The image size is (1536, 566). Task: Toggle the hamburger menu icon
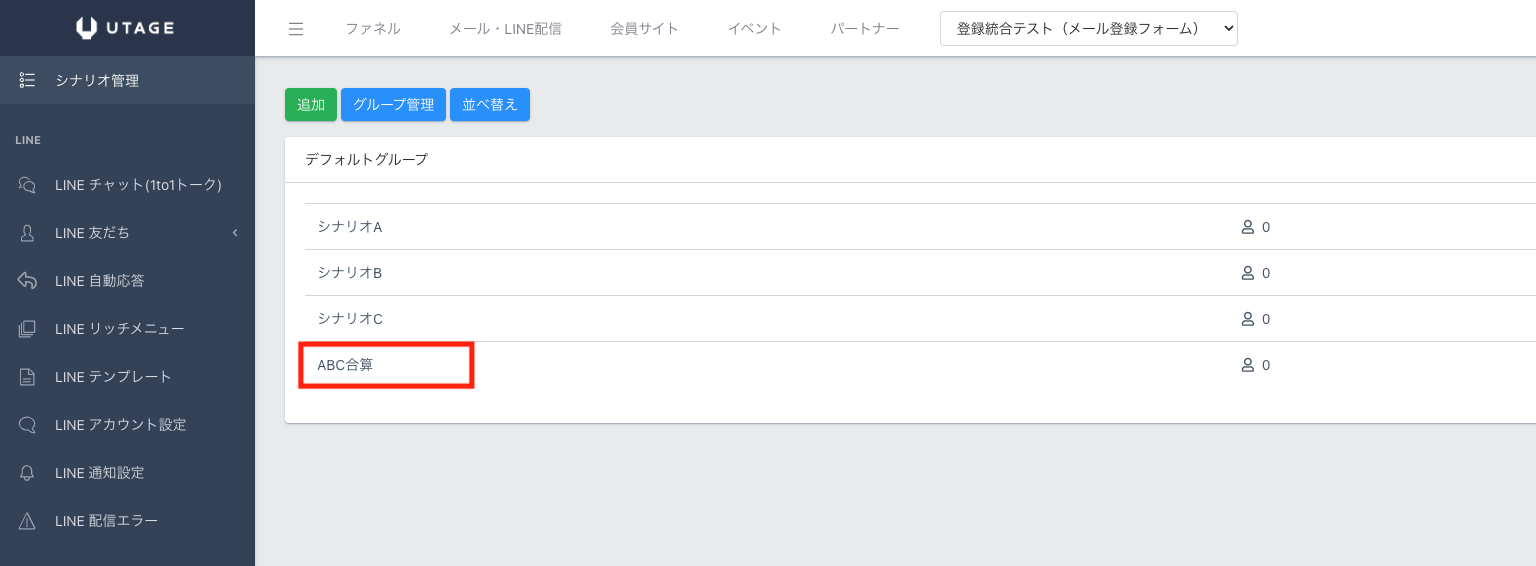(x=296, y=29)
